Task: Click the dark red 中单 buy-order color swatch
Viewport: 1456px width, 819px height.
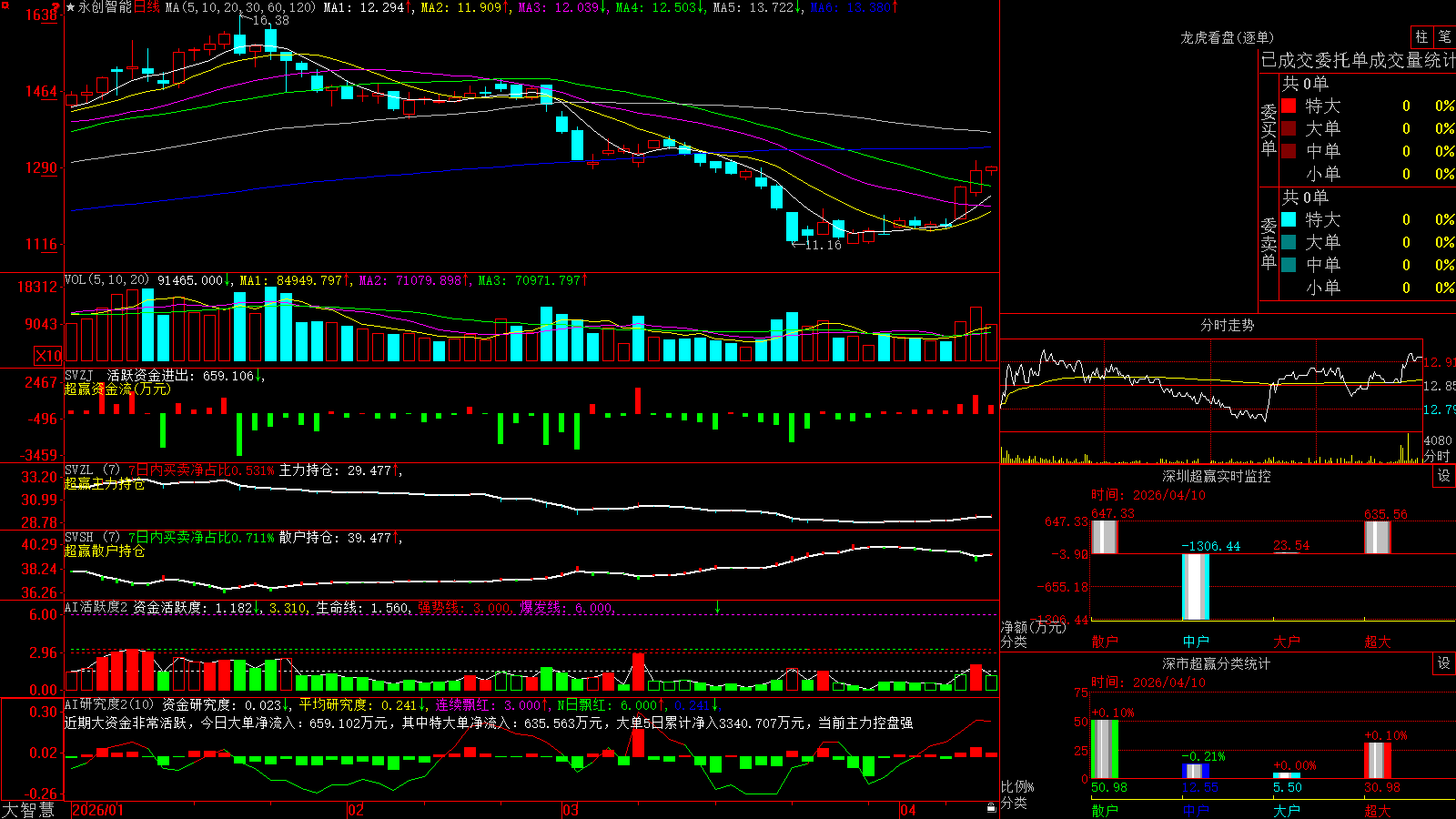Action: click(1289, 150)
